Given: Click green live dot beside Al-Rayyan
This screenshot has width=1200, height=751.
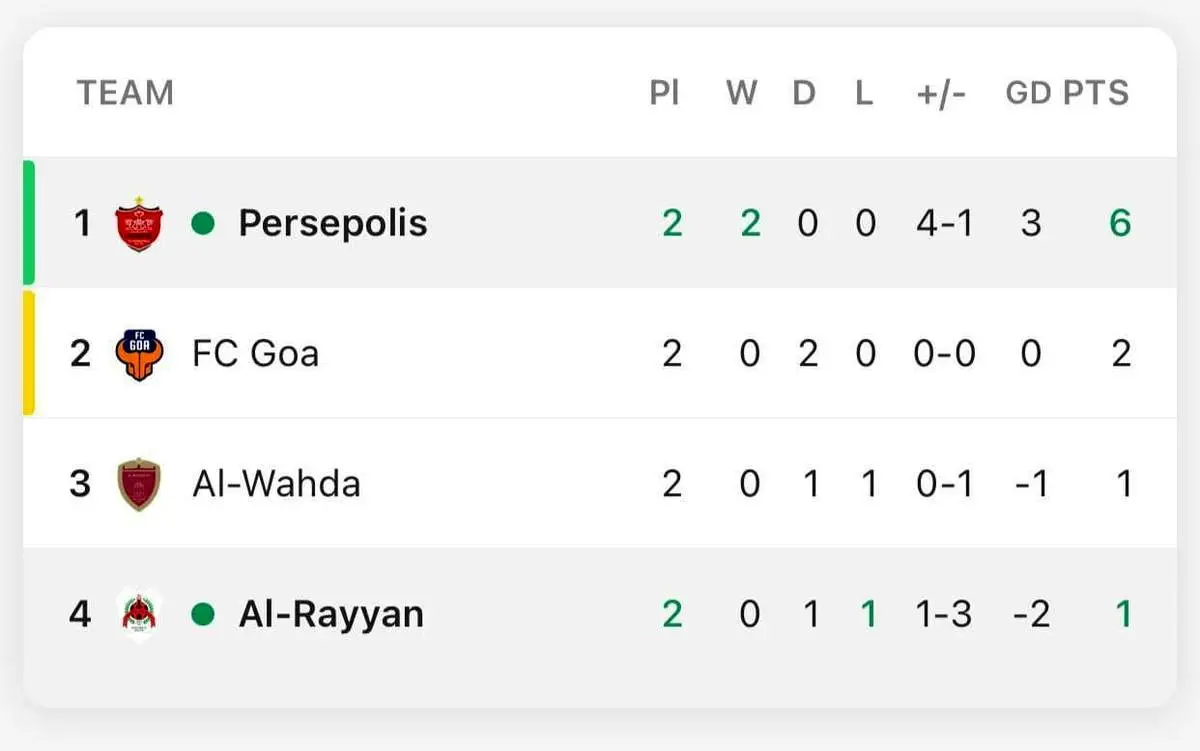Looking at the screenshot, I should tap(203, 613).
